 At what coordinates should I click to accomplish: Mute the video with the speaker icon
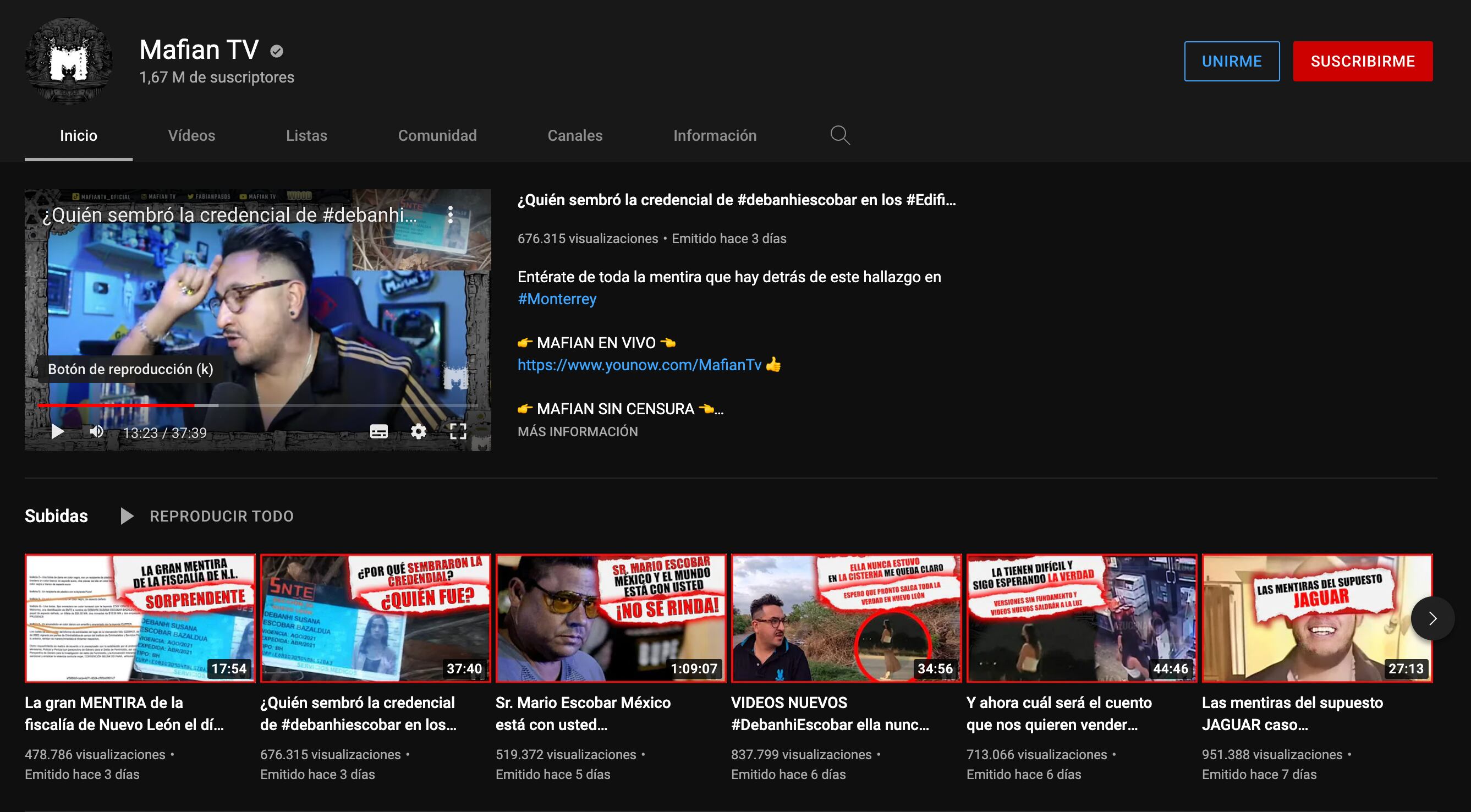(96, 432)
